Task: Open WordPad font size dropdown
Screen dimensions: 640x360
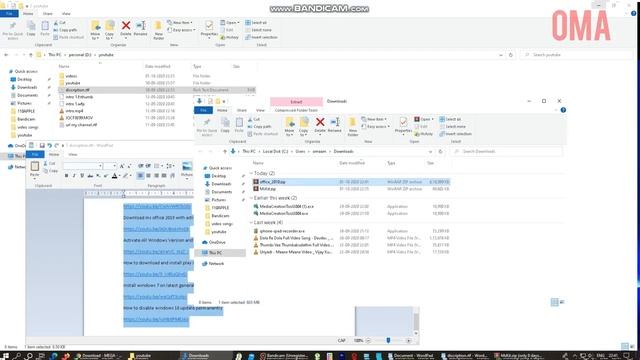Action: click(x=115, y=166)
